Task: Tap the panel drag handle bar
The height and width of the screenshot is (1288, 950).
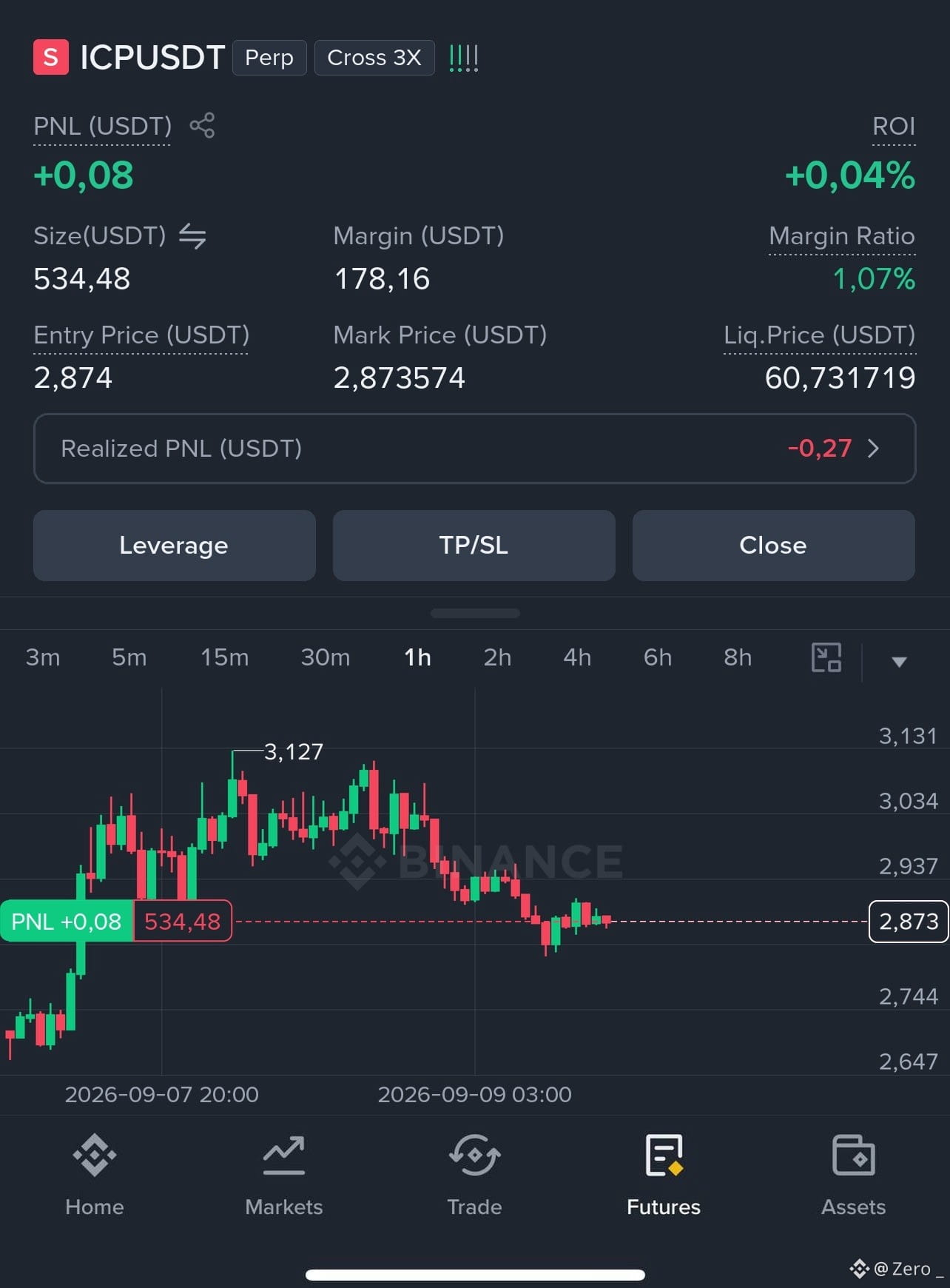Action: click(475, 613)
